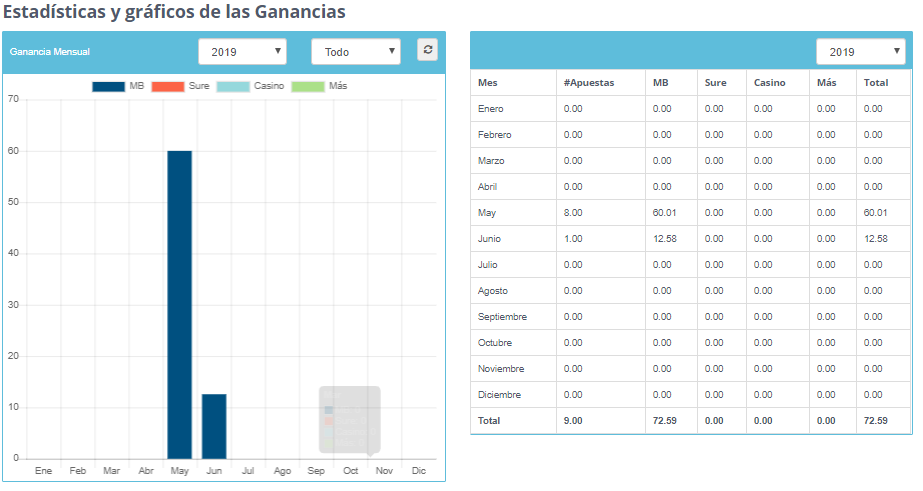This screenshot has width=923, height=491.
Task: Click the Mes column header
Action: click(x=487, y=83)
